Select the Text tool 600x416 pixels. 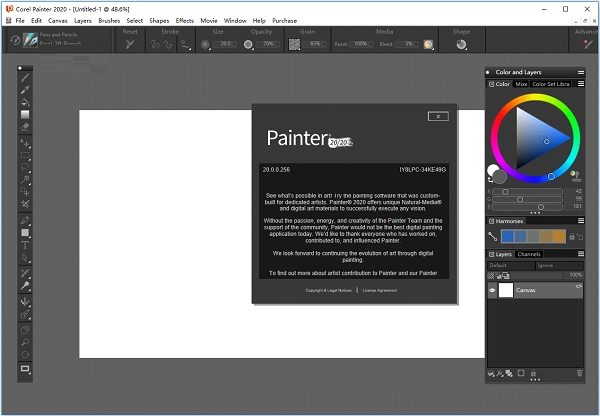(x=26, y=245)
